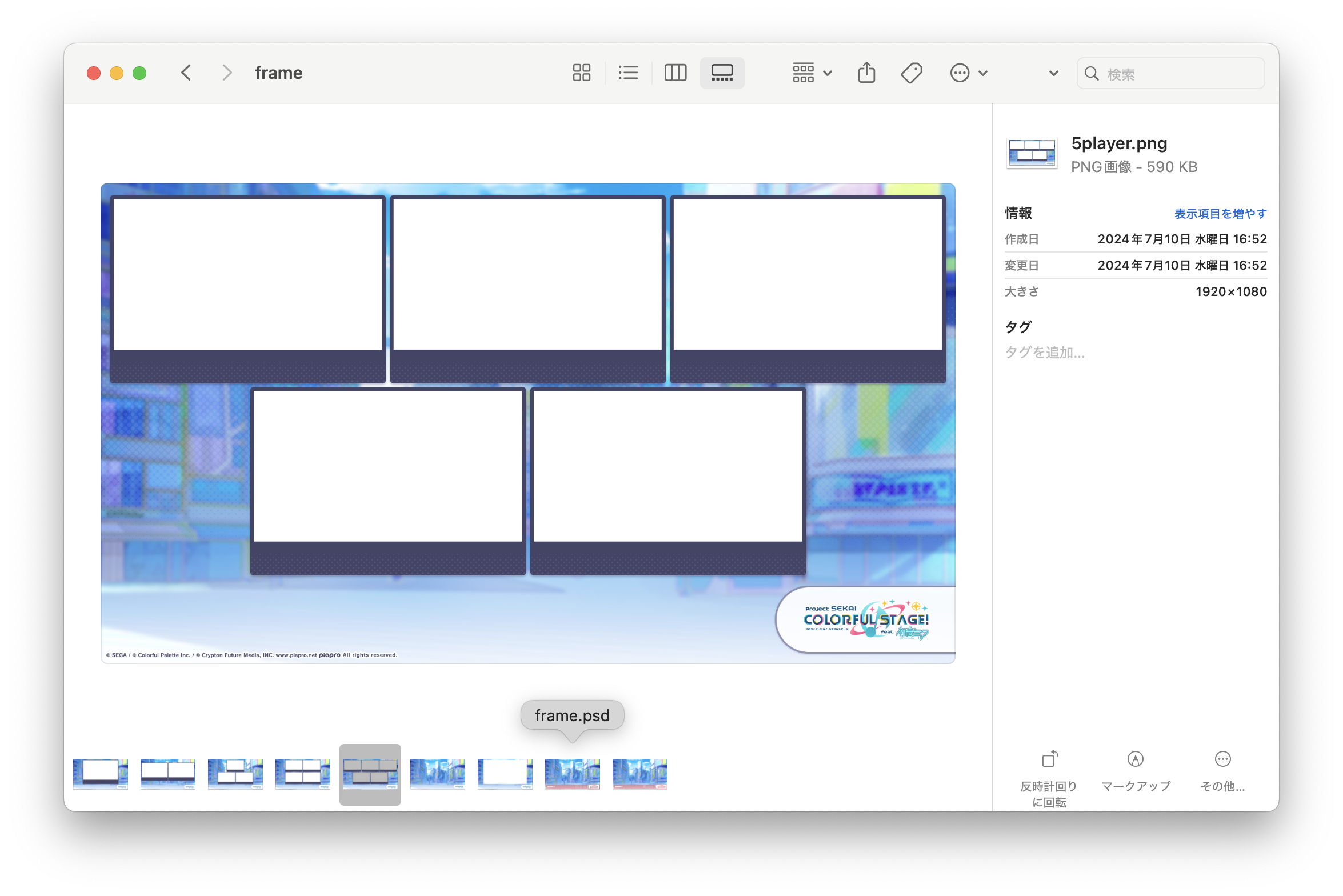Select the frame.psd thumbnail
Image resolution: width=1343 pixels, height=896 pixels.
572,774
